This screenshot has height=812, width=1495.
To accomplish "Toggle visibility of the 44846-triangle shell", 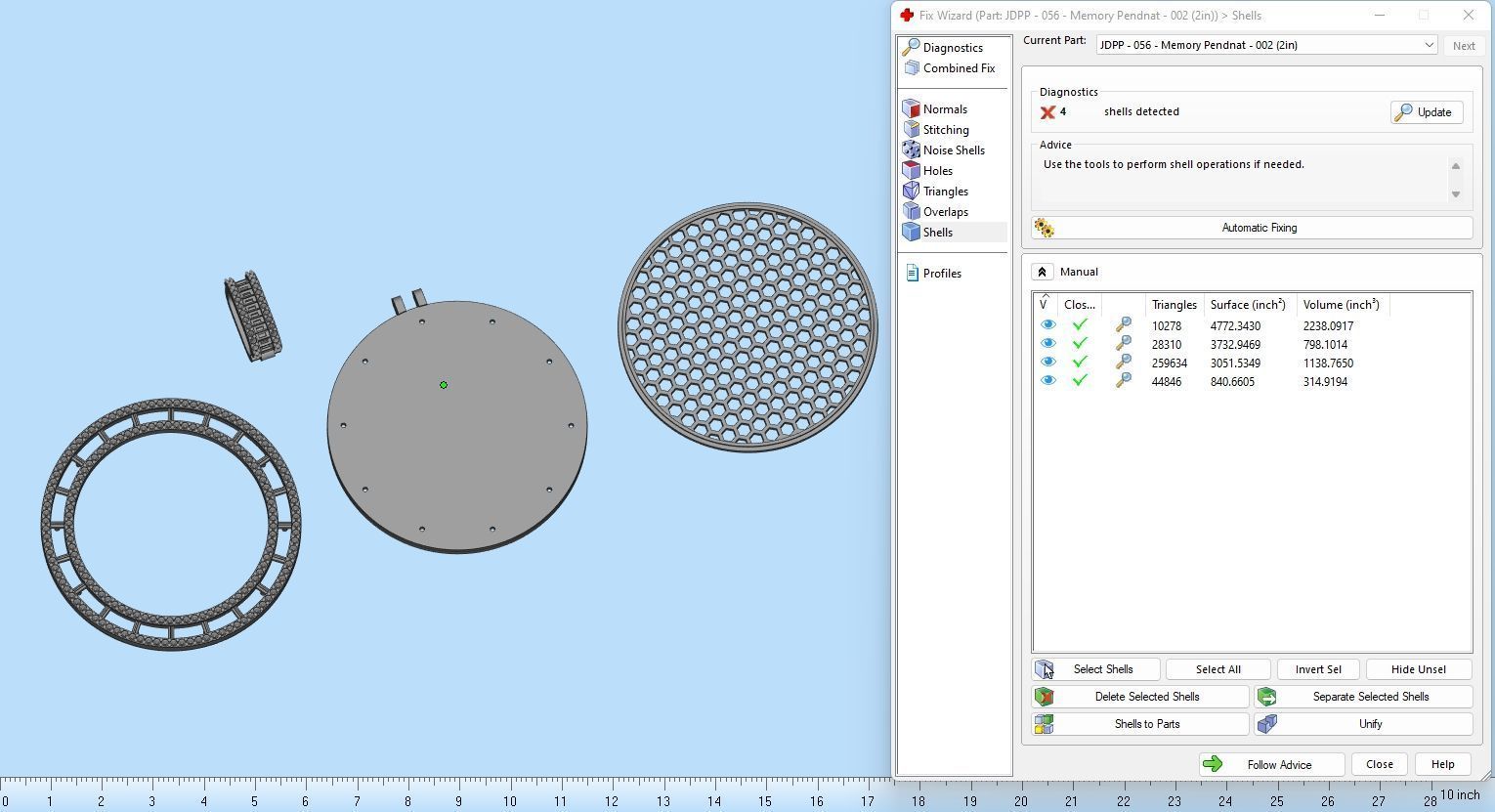I will pyautogui.click(x=1048, y=381).
